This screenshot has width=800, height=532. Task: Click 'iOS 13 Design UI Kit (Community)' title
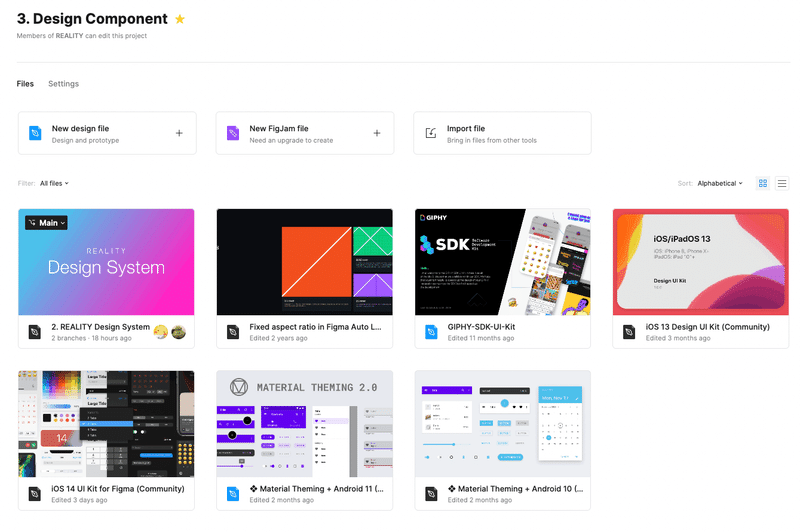pos(708,327)
